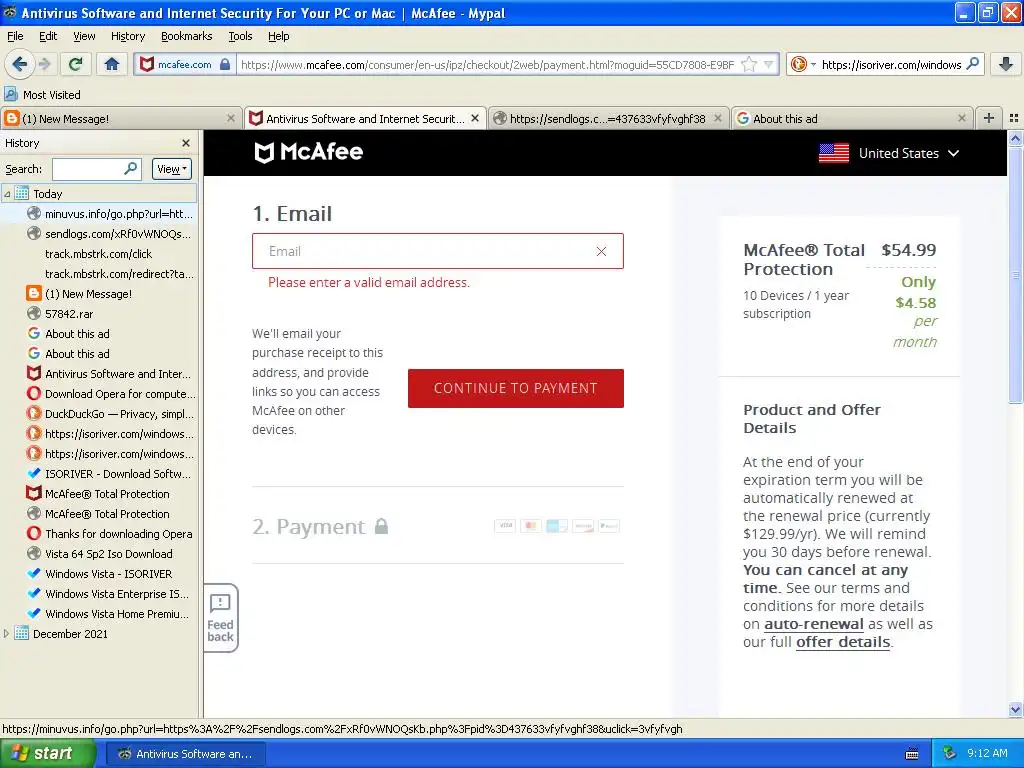Open the URL bar history dropdown arrow
The height and width of the screenshot is (768, 1024).
click(x=769, y=64)
